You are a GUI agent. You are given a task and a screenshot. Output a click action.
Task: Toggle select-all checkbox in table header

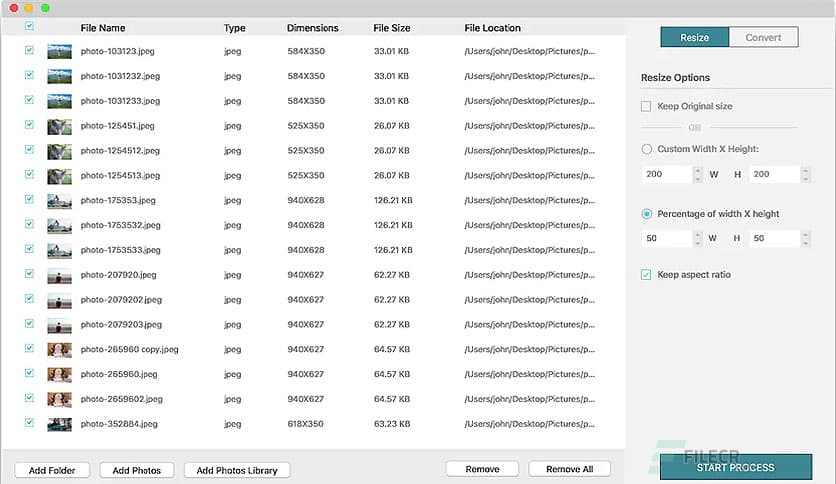tap(29, 27)
